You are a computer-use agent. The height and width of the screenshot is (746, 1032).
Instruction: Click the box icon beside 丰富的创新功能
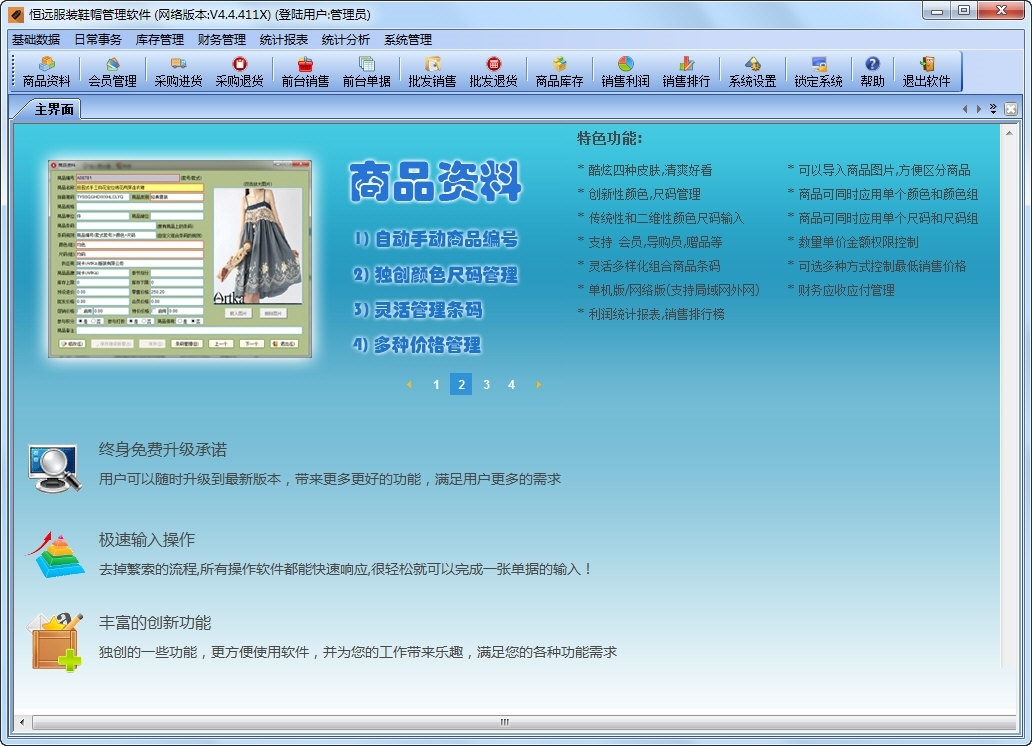pyautogui.click(x=55, y=641)
